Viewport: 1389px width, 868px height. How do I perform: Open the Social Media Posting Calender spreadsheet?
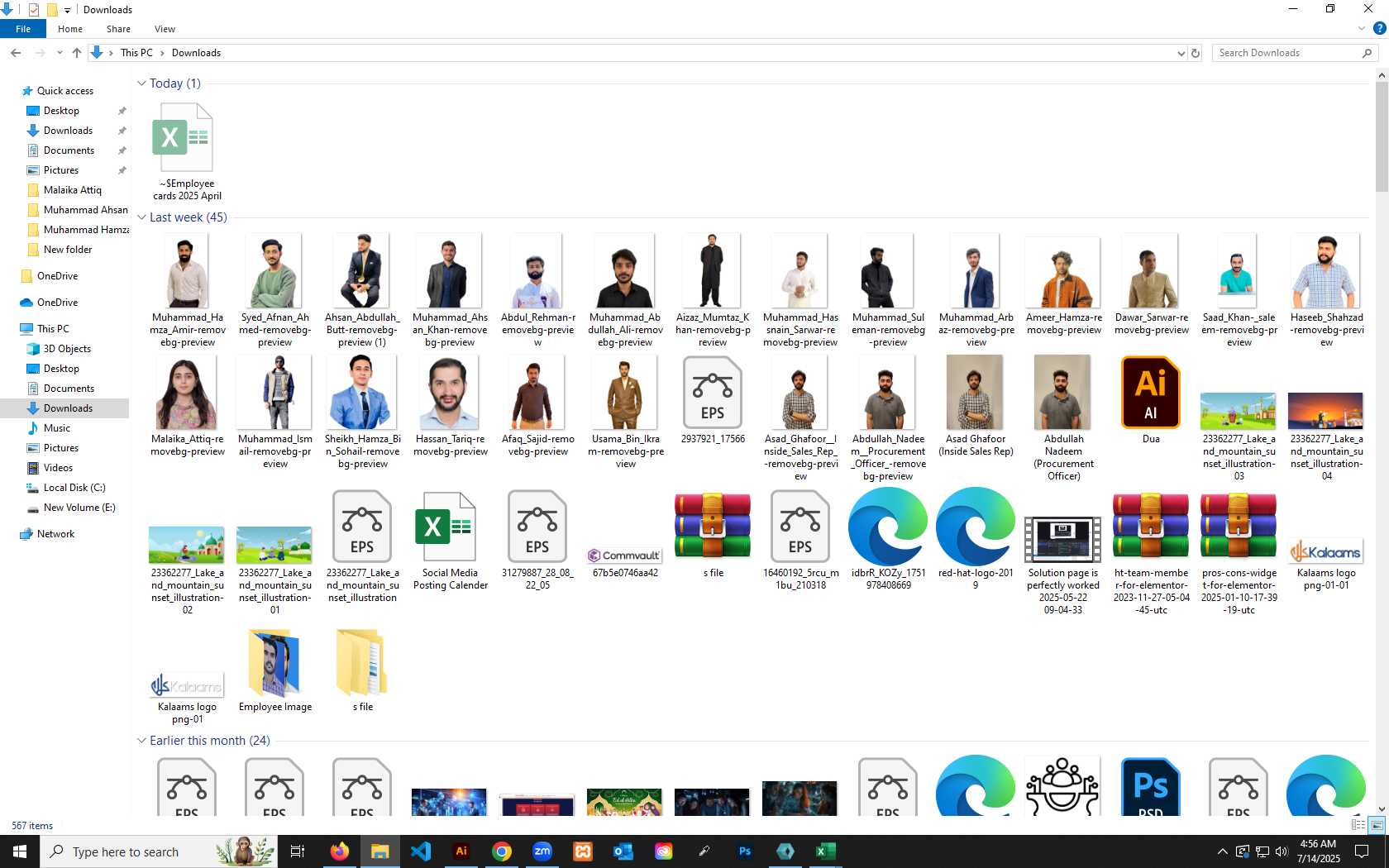(450, 541)
